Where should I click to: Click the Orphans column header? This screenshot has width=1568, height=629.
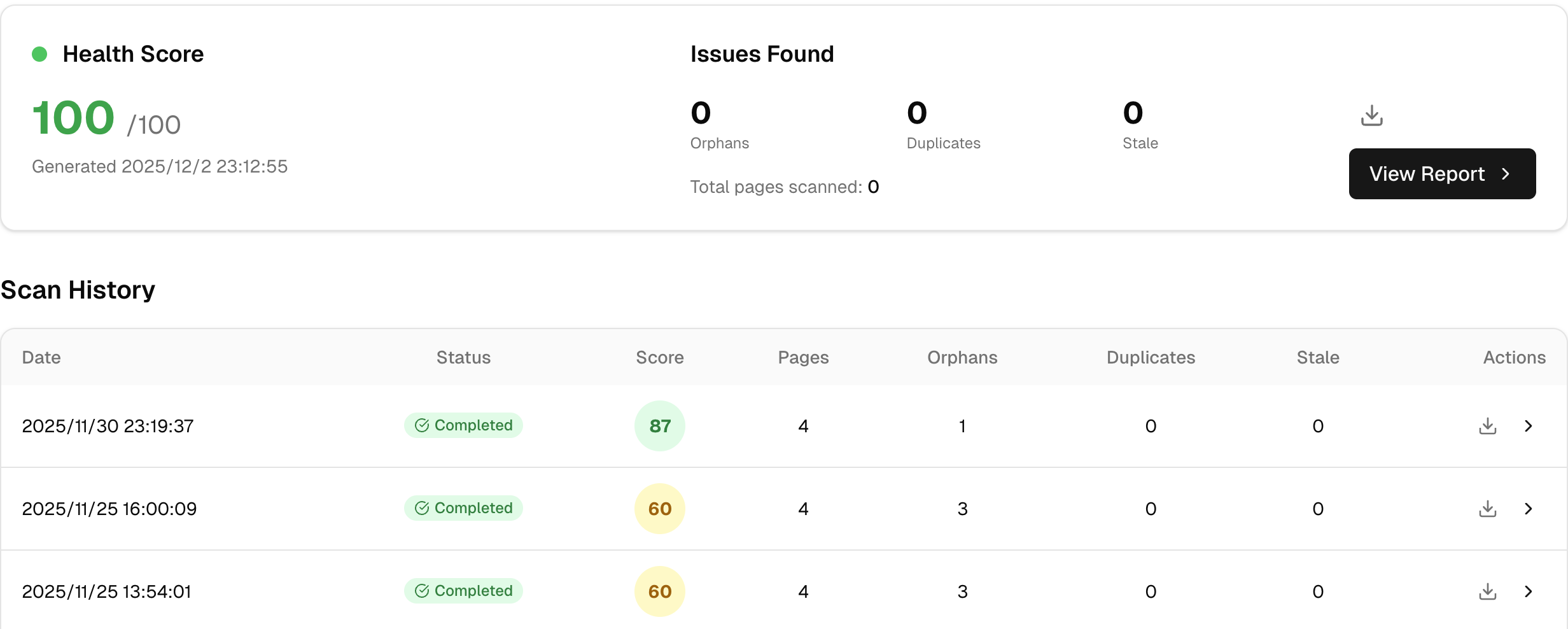(962, 357)
